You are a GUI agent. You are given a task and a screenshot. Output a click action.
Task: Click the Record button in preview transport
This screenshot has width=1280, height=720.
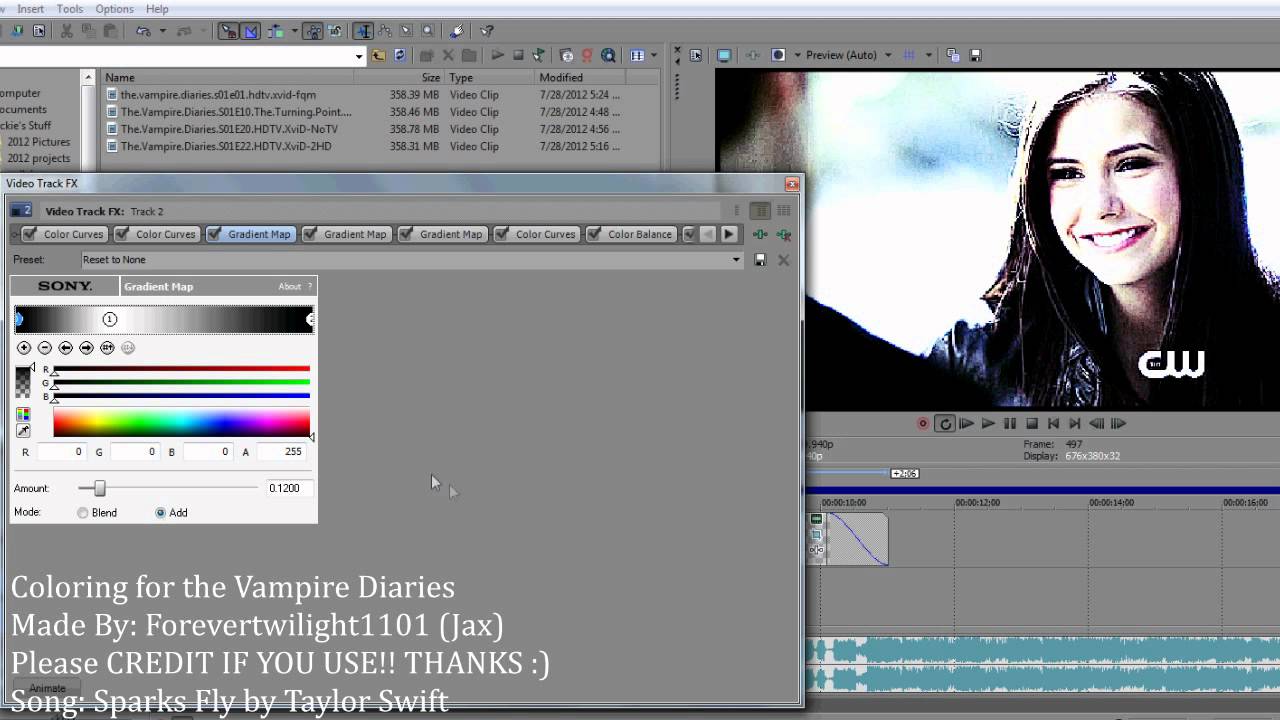pyautogui.click(x=923, y=424)
